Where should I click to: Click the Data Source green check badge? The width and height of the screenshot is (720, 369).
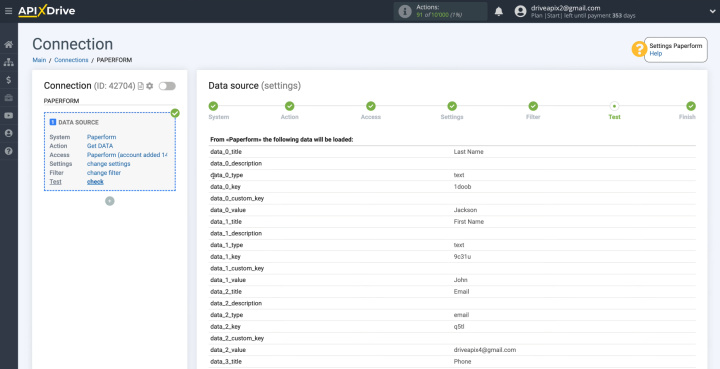click(175, 113)
